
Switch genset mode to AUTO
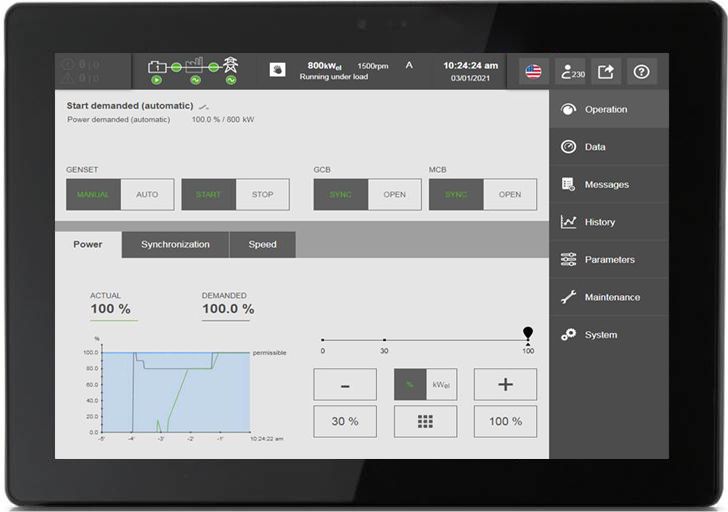click(147, 194)
